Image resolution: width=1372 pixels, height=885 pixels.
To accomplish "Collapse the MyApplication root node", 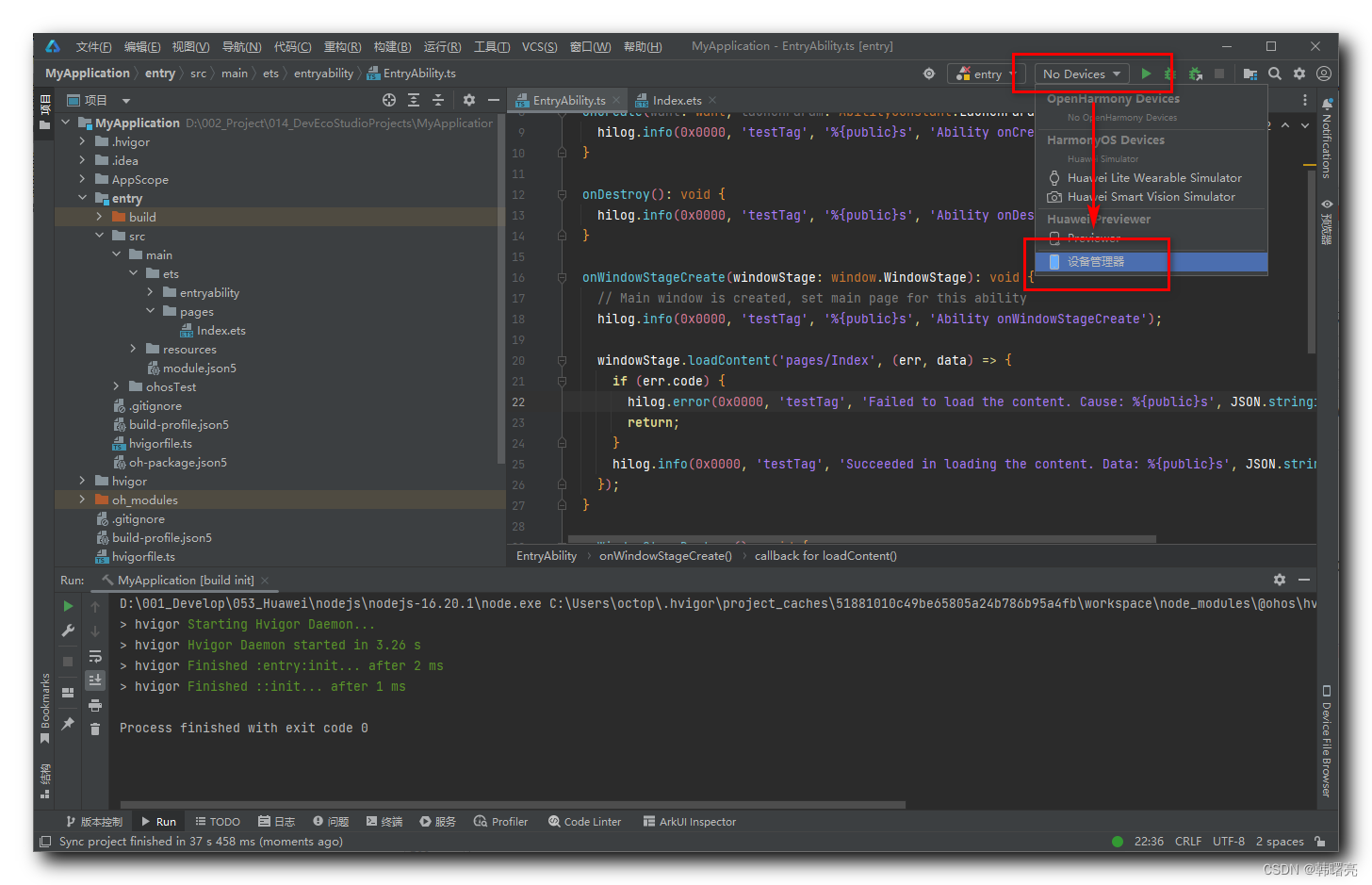I will click(x=66, y=123).
